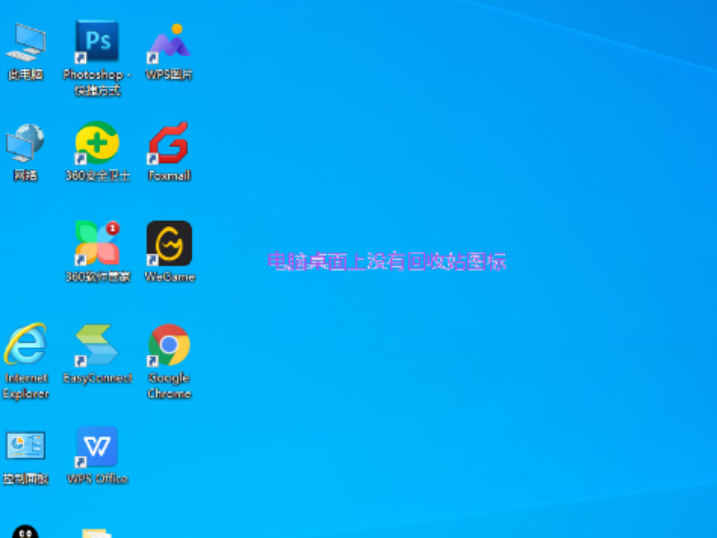The width and height of the screenshot is (717, 538).
Task: Click the Internet Explorer label text
Action: pyautogui.click(x=26, y=386)
